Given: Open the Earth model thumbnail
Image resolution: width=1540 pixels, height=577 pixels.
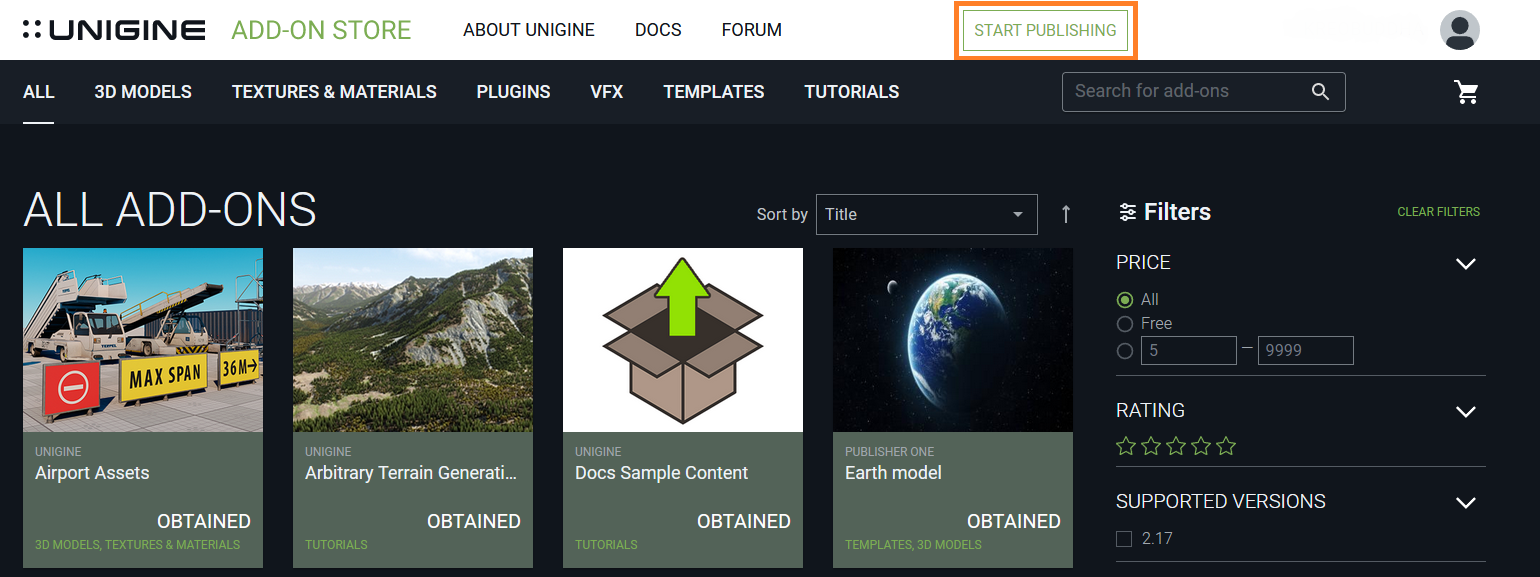Looking at the screenshot, I should [x=953, y=340].
